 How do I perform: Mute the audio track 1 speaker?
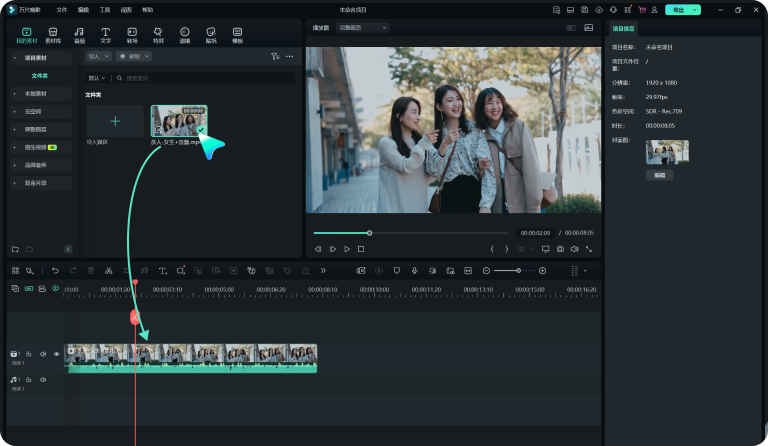(42, 380)
